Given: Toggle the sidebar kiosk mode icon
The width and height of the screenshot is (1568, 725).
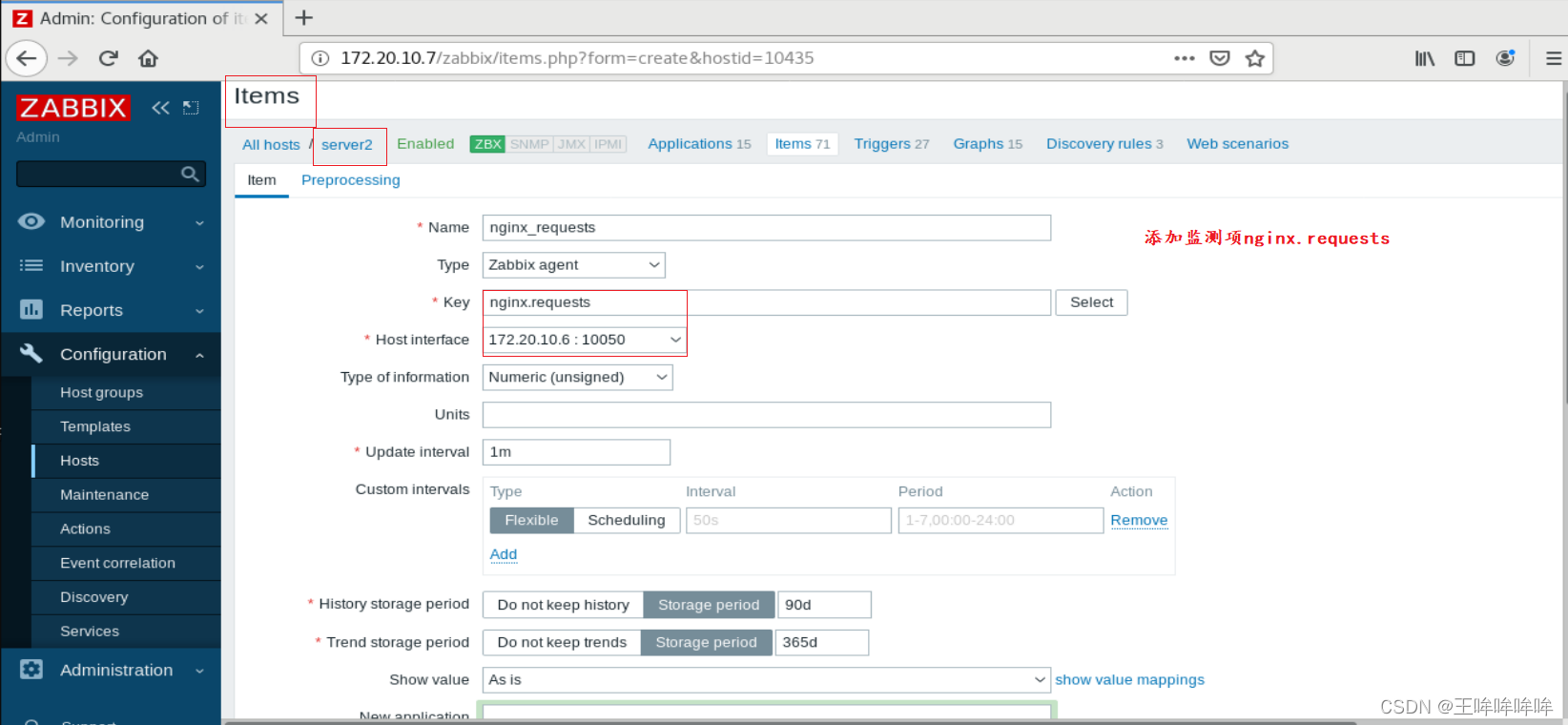Looking at the screenshot, I should (191, 108).
